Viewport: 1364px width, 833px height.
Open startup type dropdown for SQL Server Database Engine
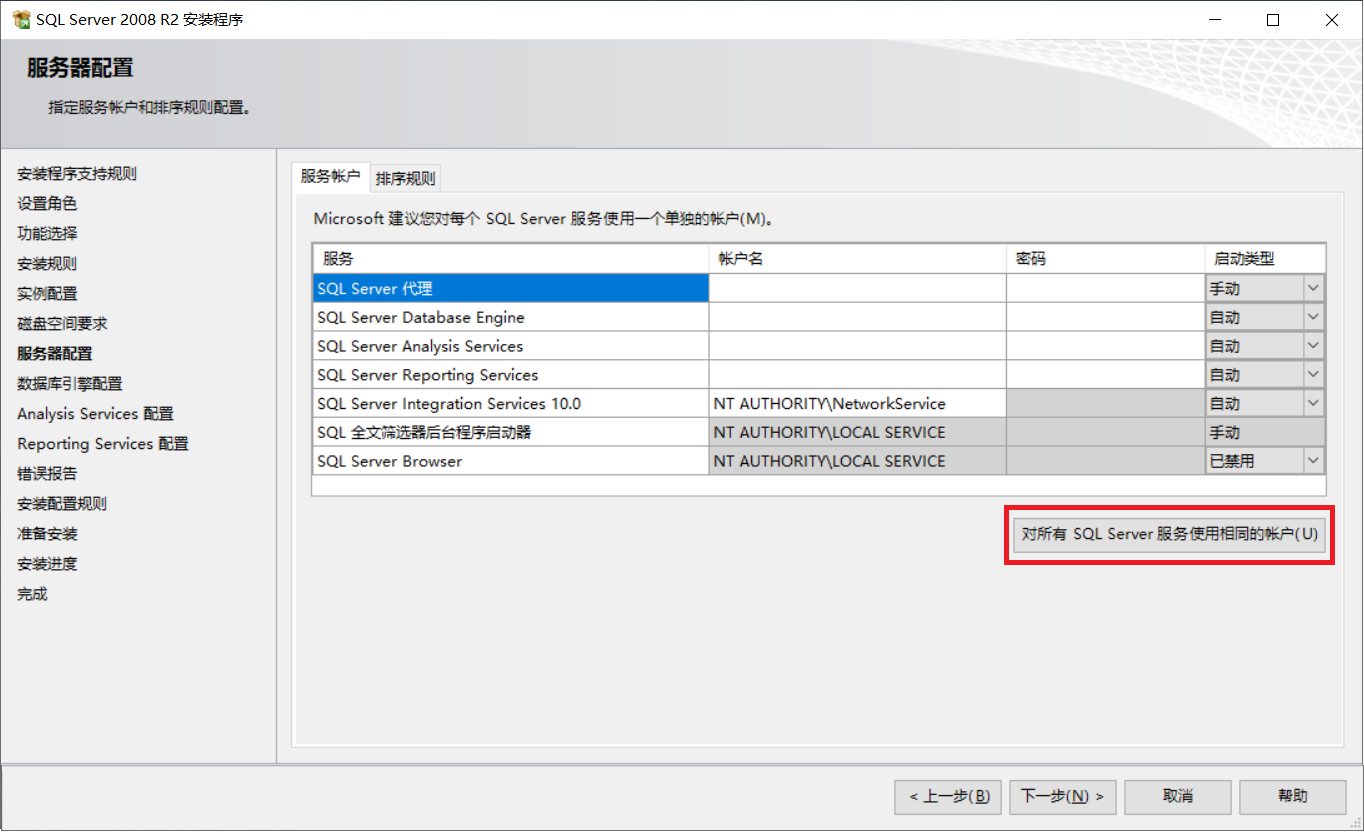[1314, 317]
